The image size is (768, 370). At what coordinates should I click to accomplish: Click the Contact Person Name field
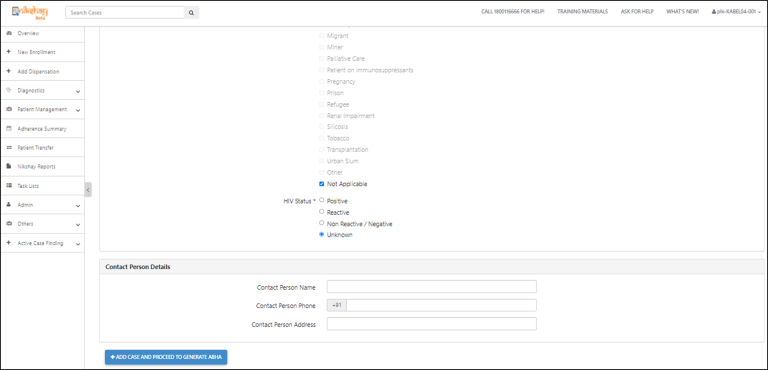pos(432,287)
